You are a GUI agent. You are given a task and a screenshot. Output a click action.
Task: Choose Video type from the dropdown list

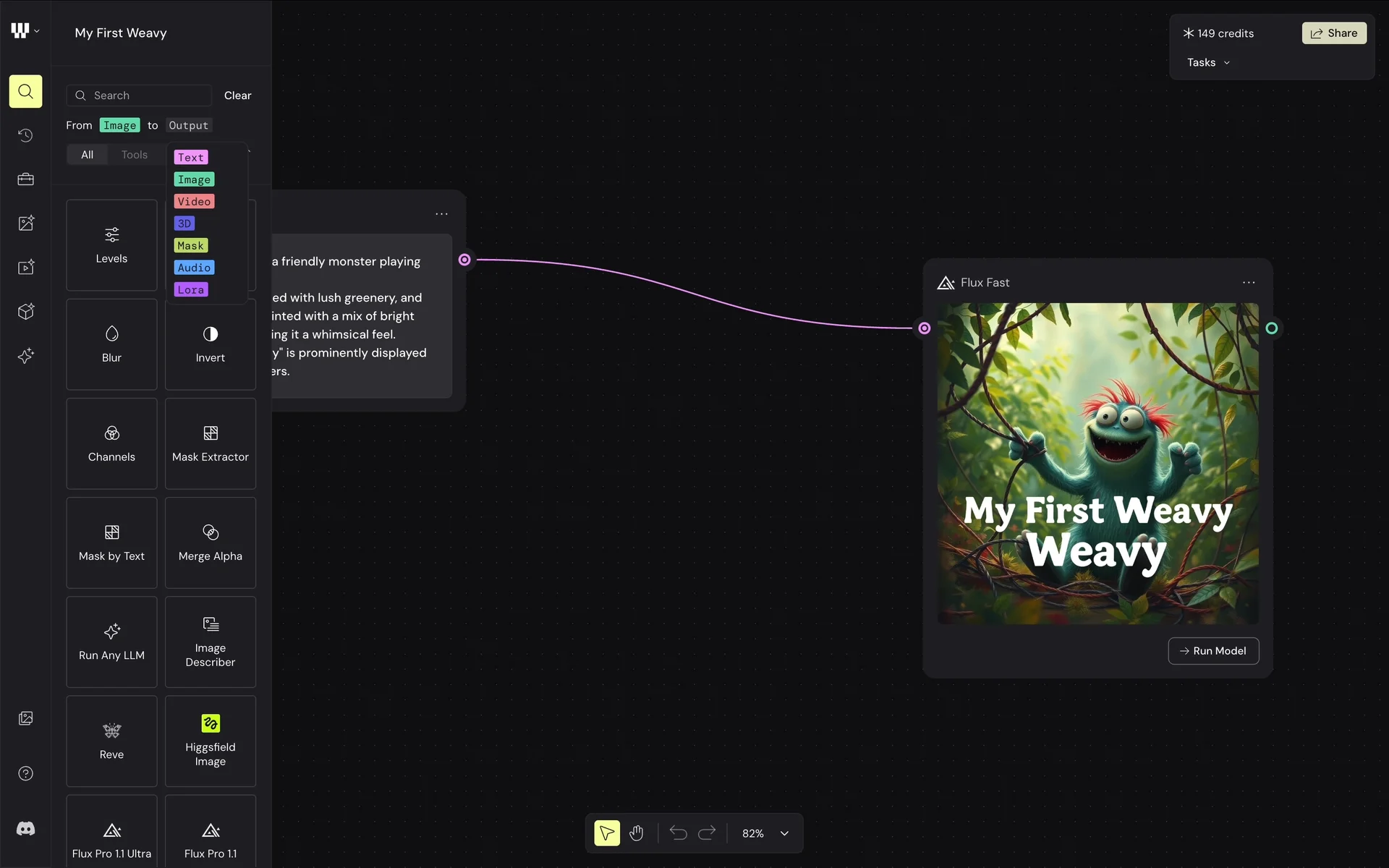[x=194, y=201]
